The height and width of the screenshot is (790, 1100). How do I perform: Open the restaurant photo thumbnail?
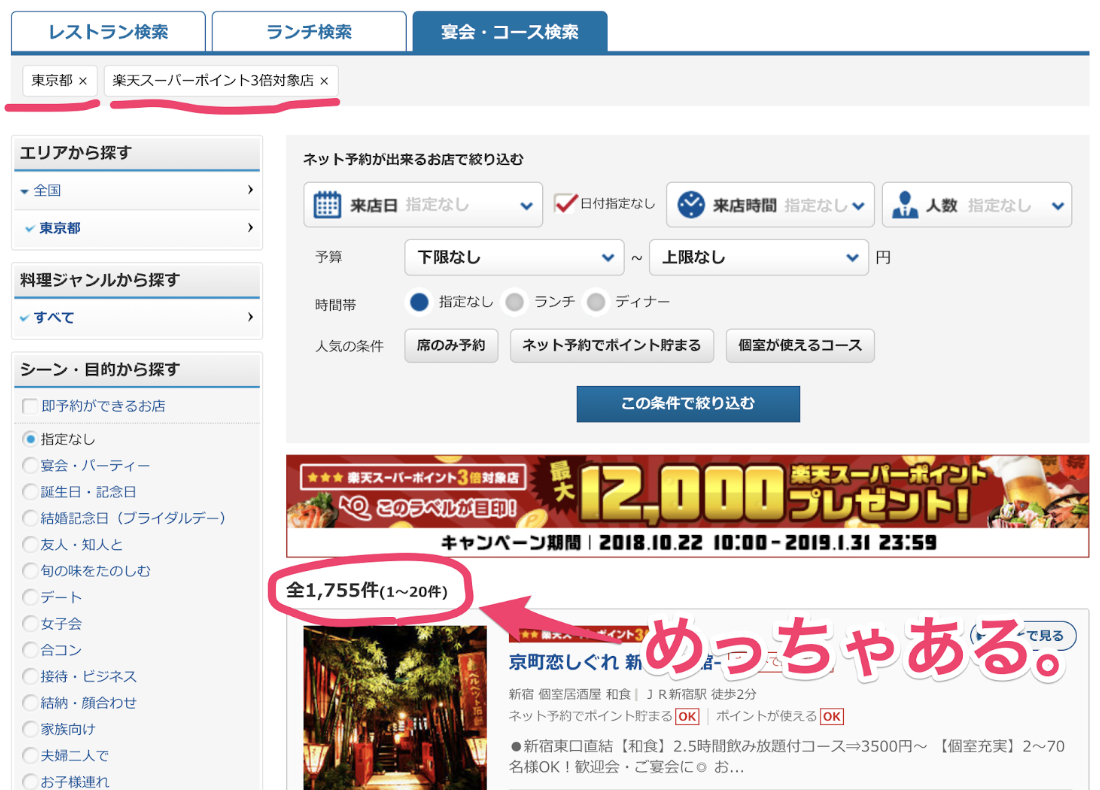tap(395, 708)
